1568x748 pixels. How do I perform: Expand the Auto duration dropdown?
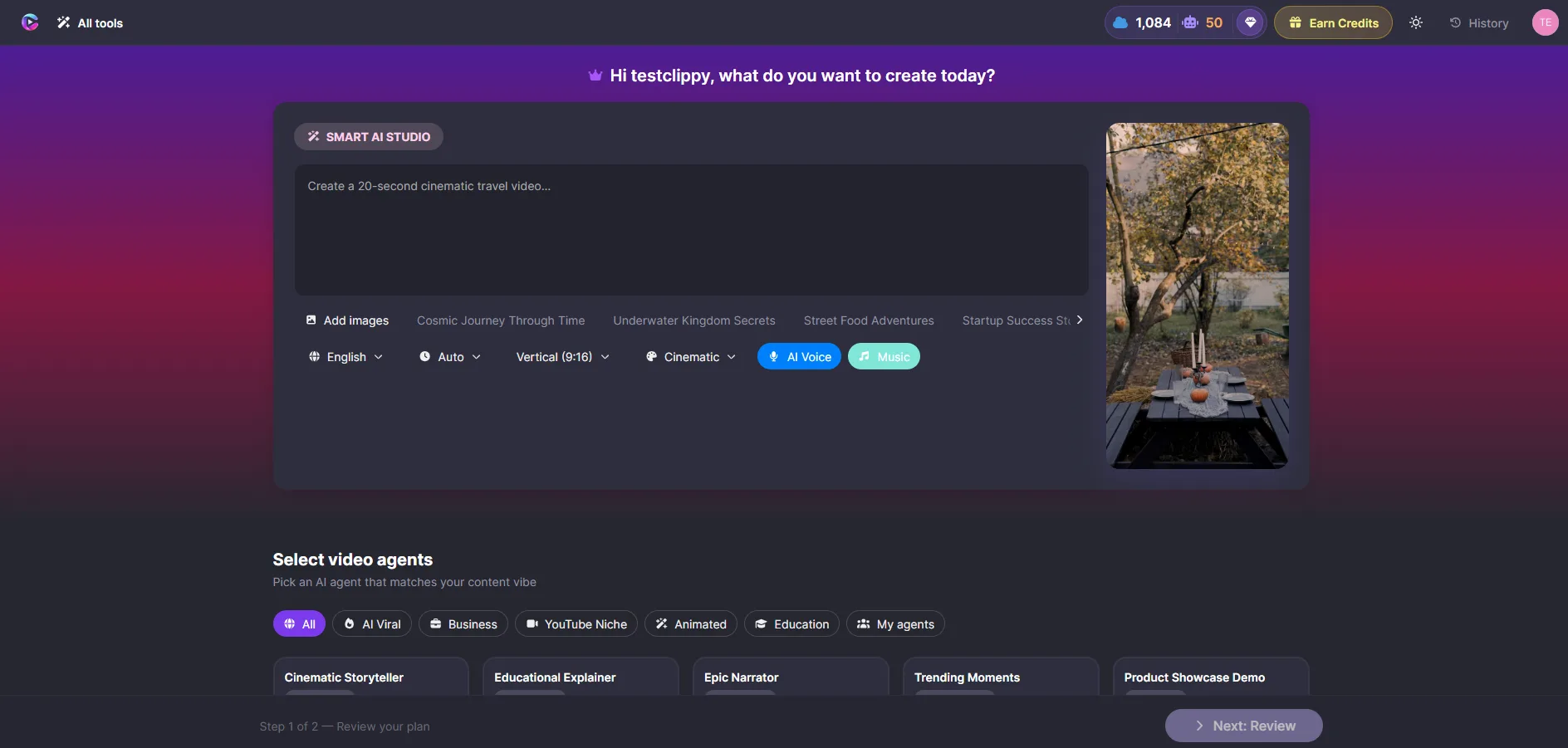tap(450, 356)
